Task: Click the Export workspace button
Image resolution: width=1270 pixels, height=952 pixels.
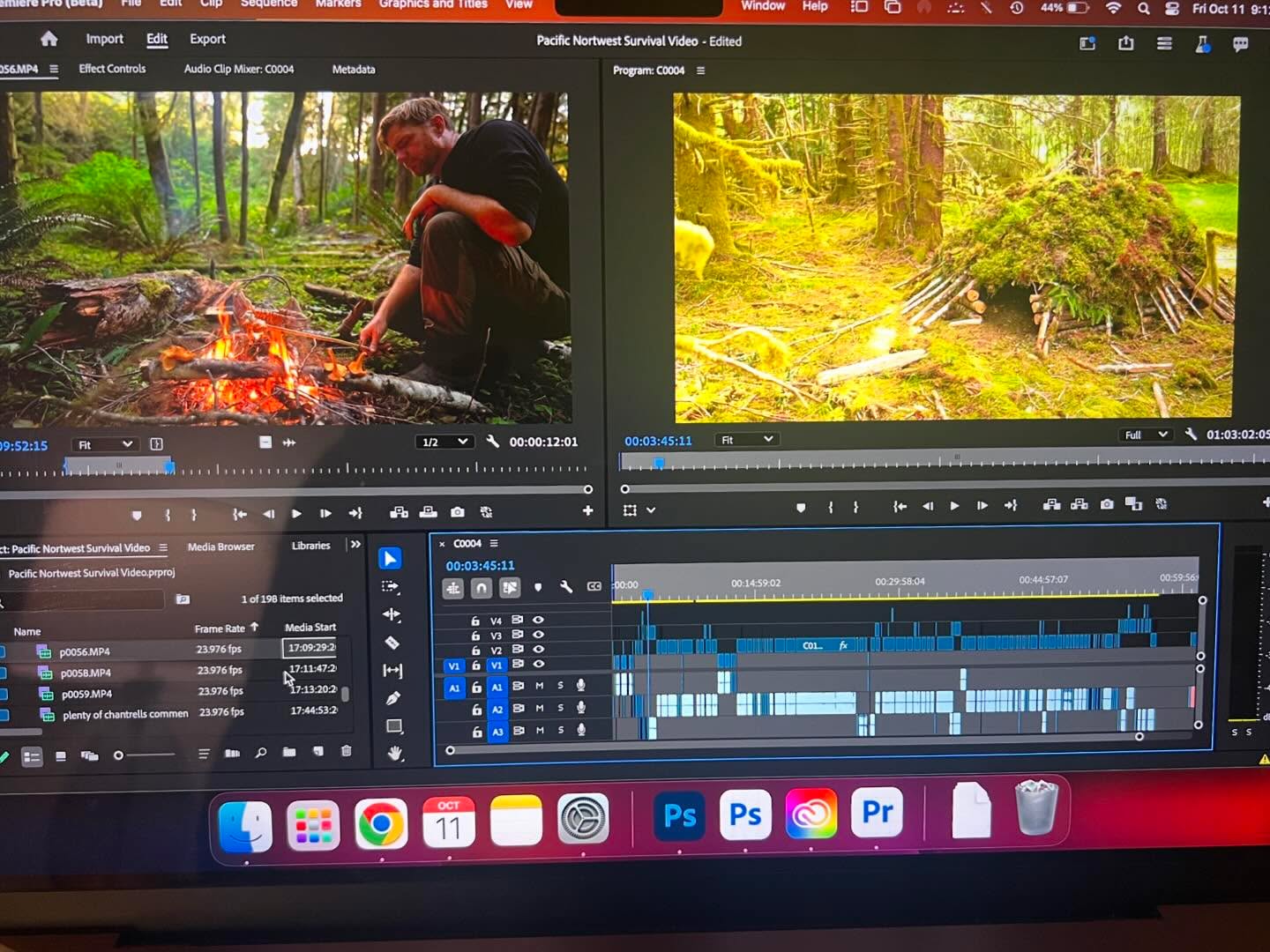Action: (207, 39)
